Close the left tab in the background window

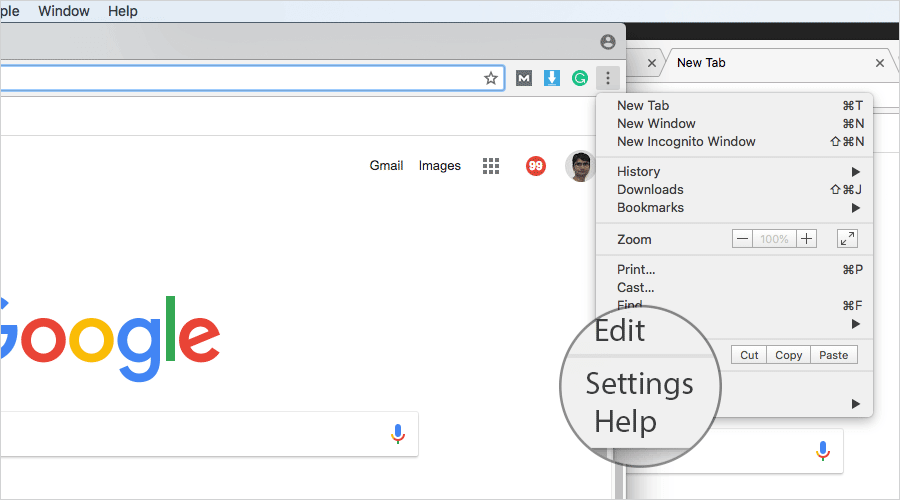(x=651, y=63)
